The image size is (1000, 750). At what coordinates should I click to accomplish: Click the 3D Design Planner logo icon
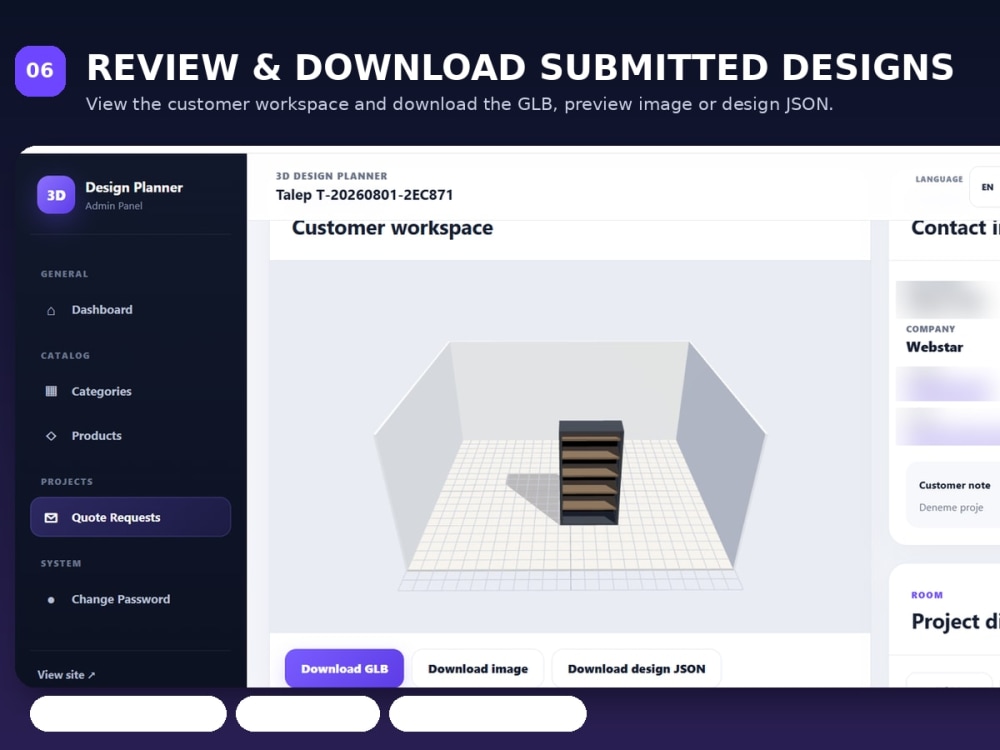(56, 195)
